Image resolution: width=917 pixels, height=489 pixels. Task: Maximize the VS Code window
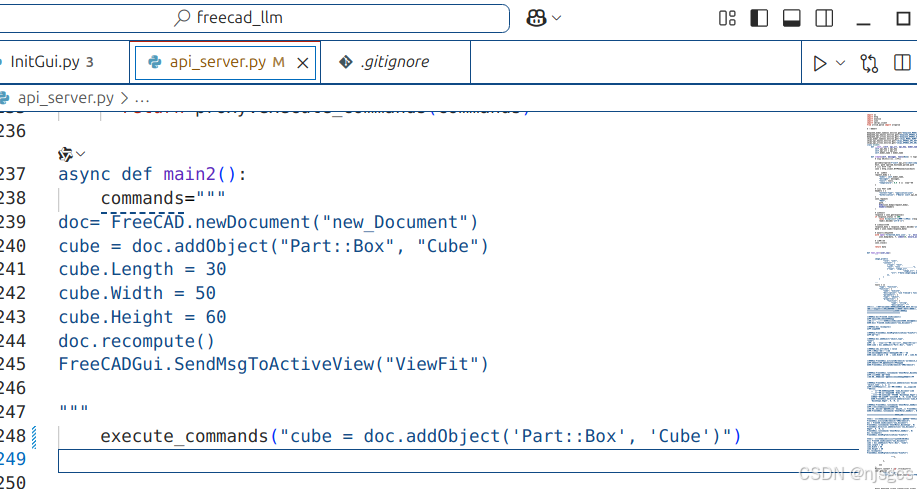point(904,18)
